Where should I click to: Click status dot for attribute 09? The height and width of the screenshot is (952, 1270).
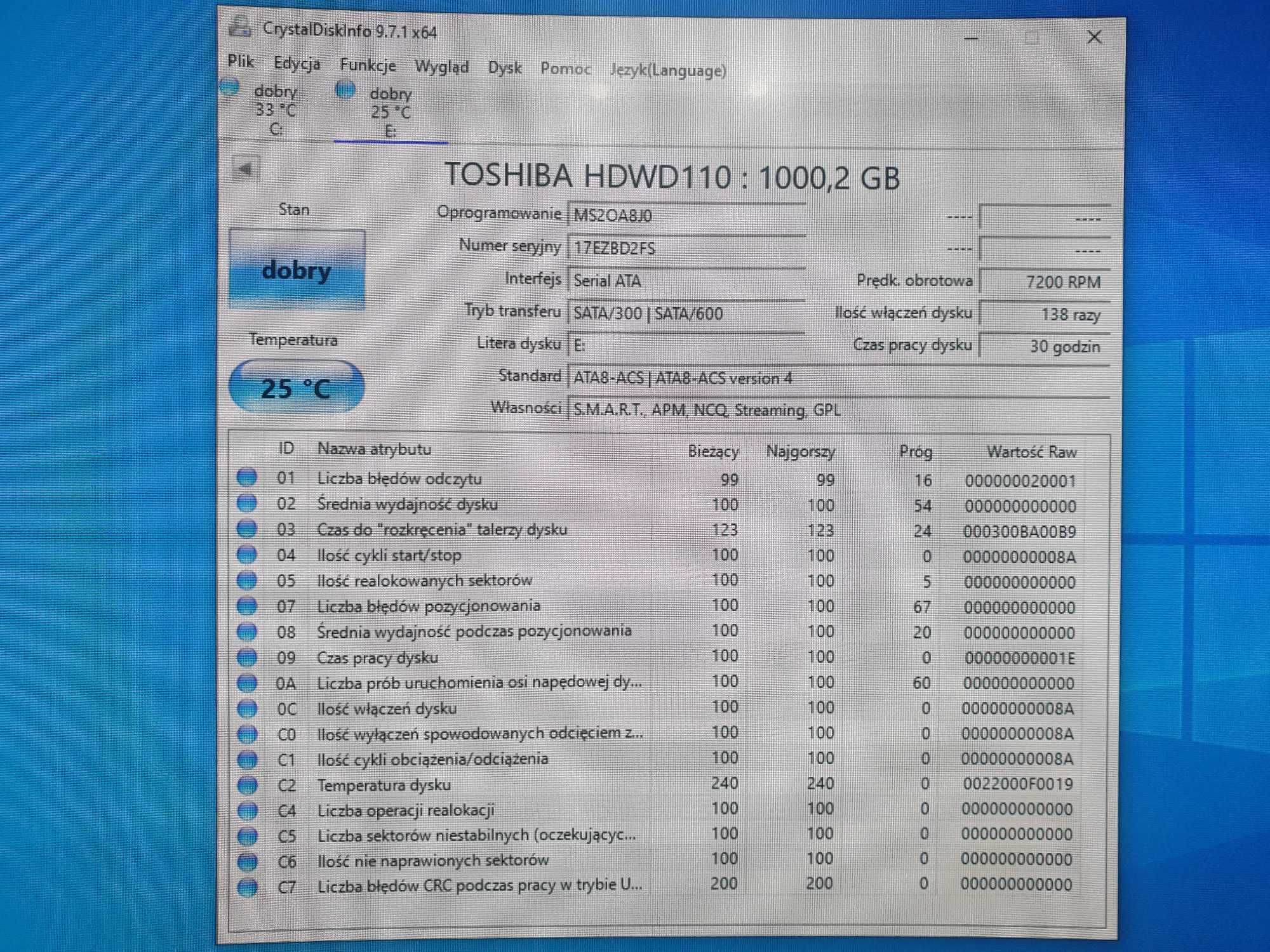point(247,657)
